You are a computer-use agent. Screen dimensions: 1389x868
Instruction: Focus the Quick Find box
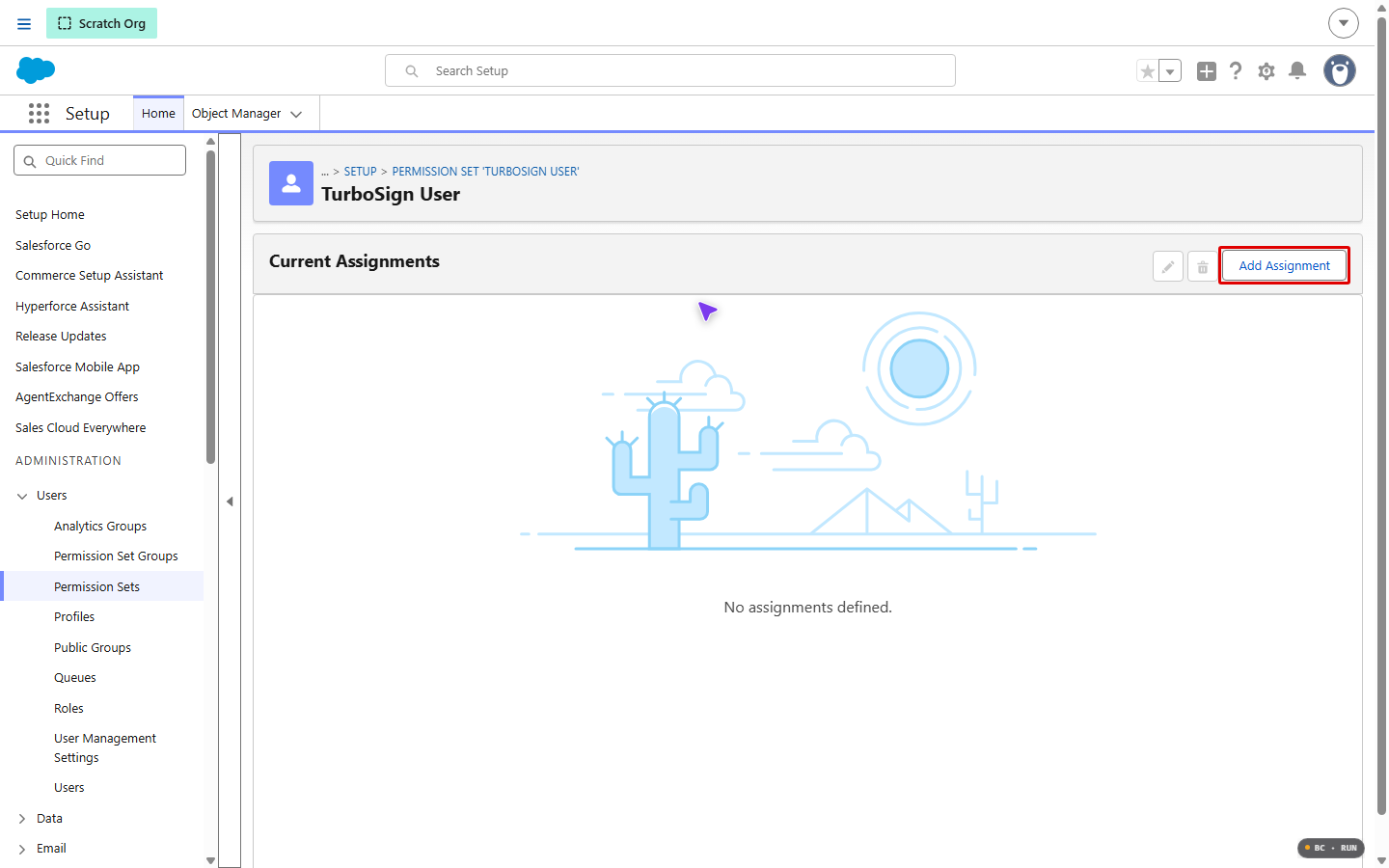pos(100,160)
